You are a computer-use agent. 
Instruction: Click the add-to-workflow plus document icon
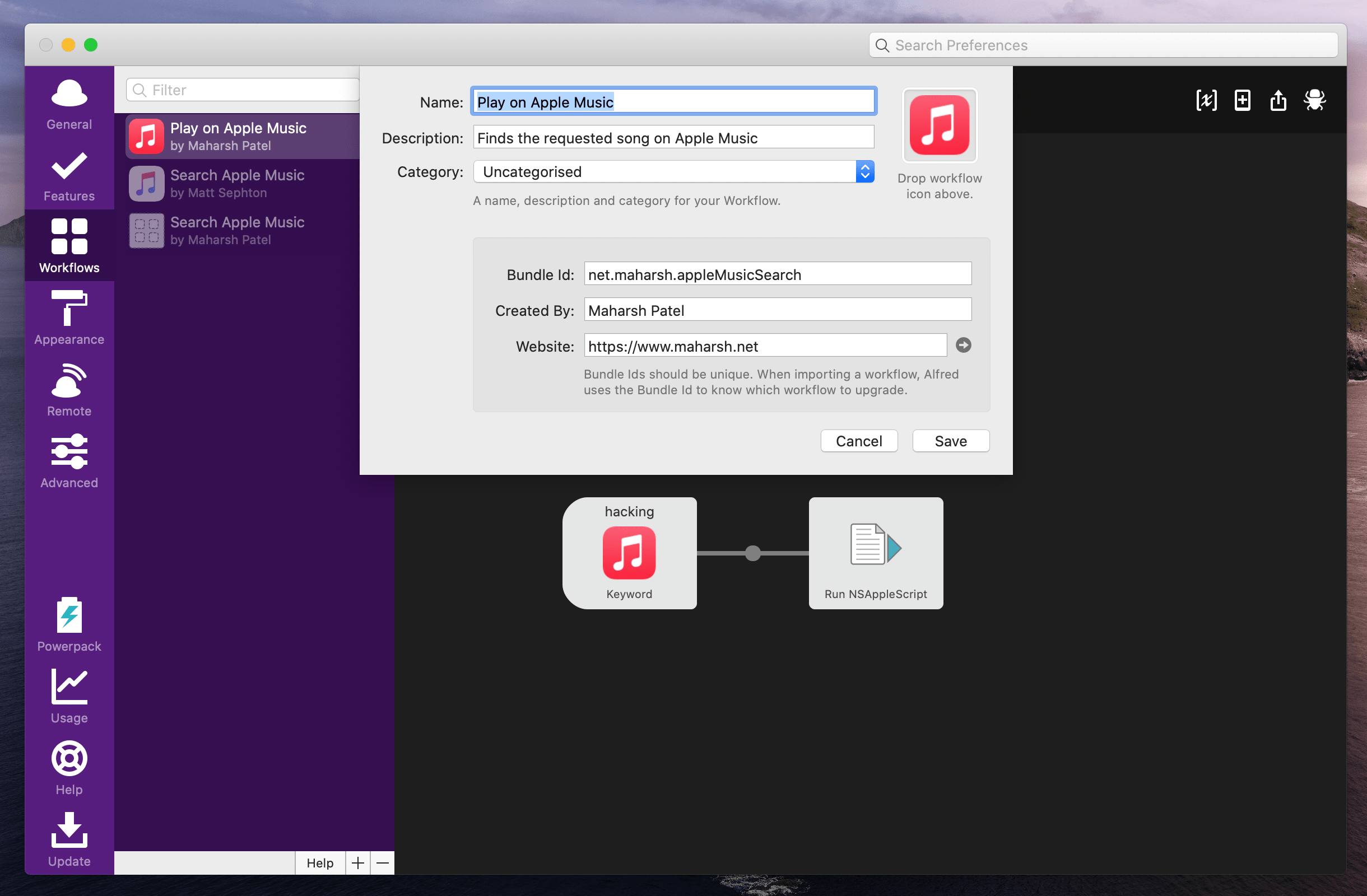click(x=1243, y=100)
